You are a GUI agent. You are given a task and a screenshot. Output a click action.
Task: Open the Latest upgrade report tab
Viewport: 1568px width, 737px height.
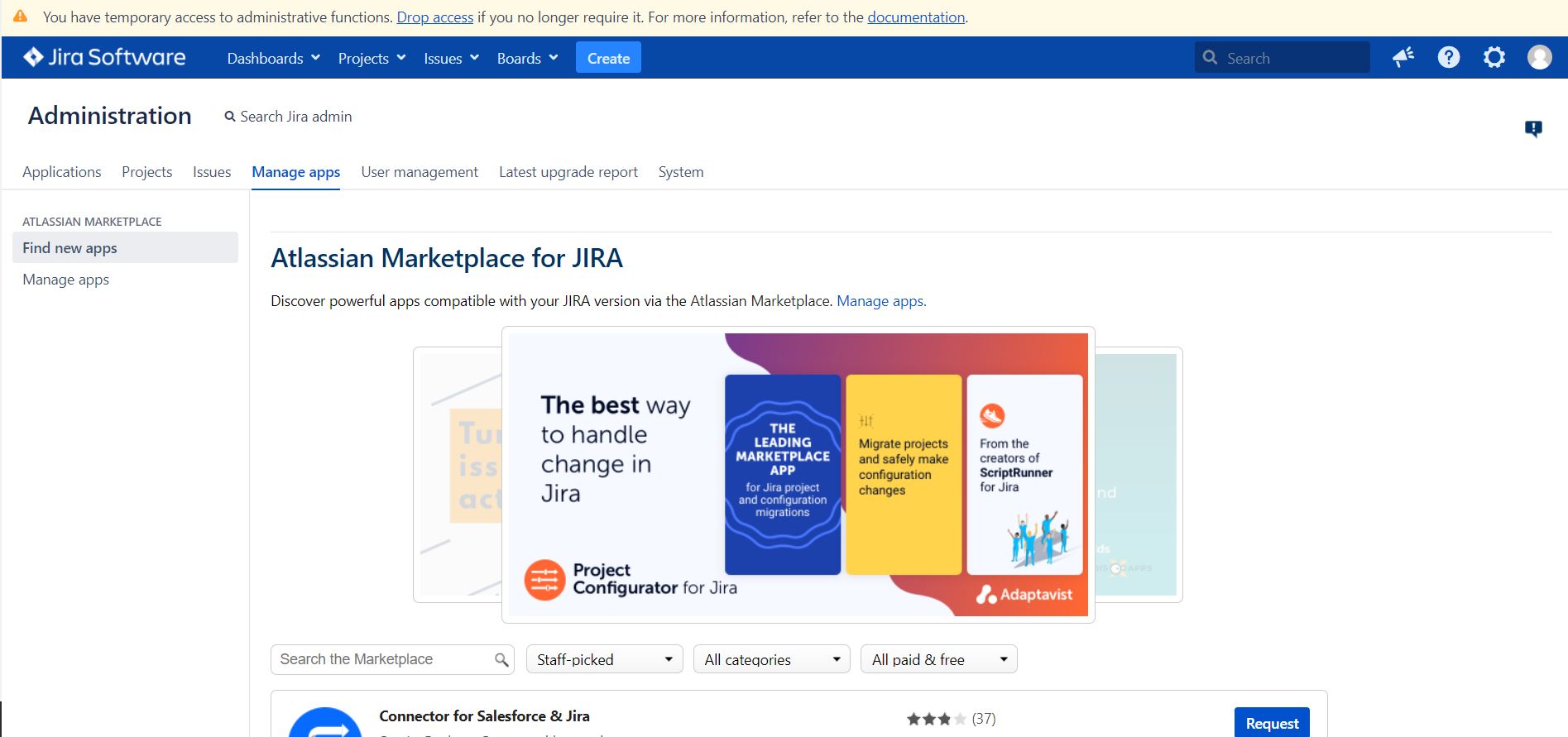click(568, 172)
